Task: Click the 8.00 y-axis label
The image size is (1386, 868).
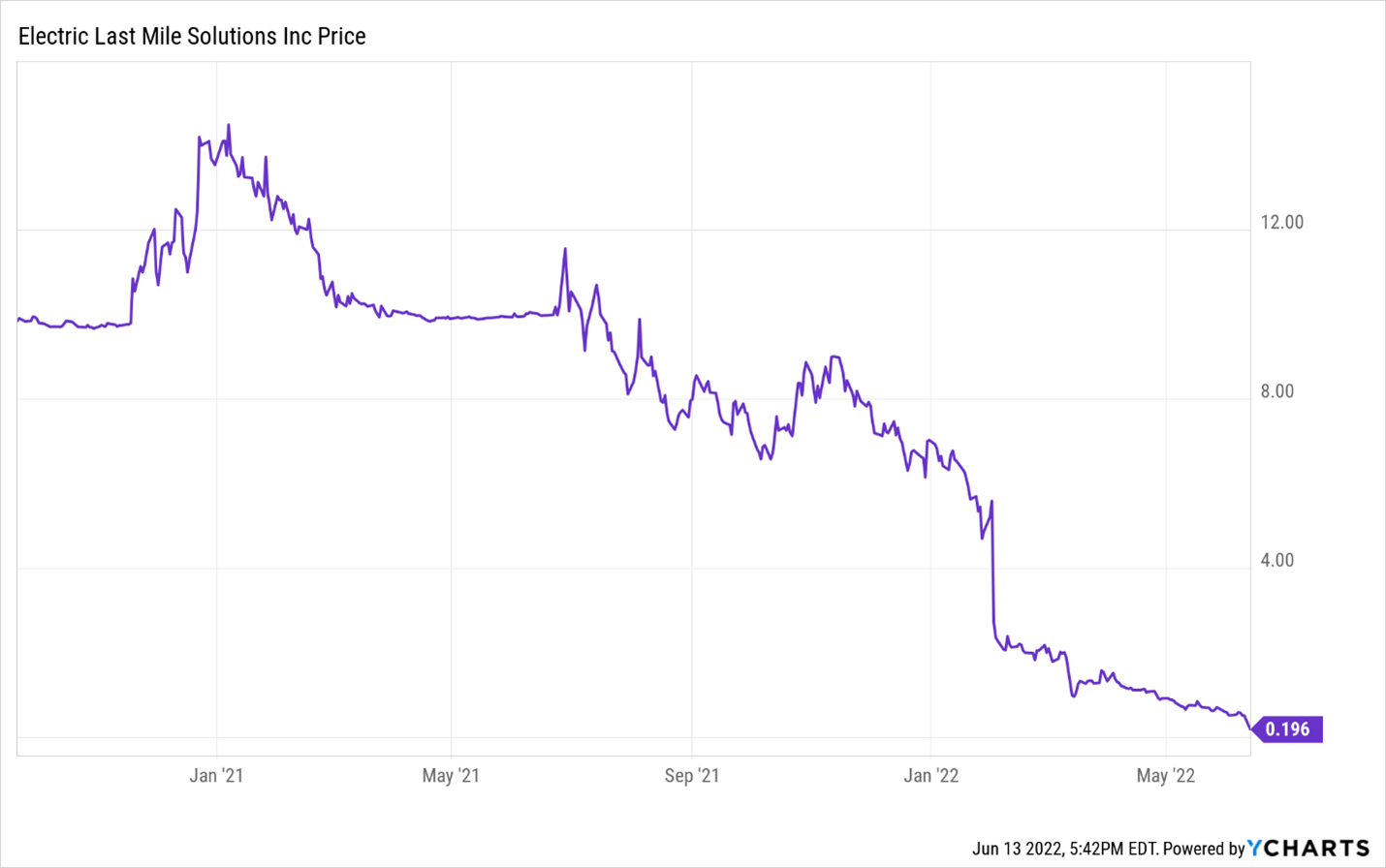Action: (x=1276, y=391)
